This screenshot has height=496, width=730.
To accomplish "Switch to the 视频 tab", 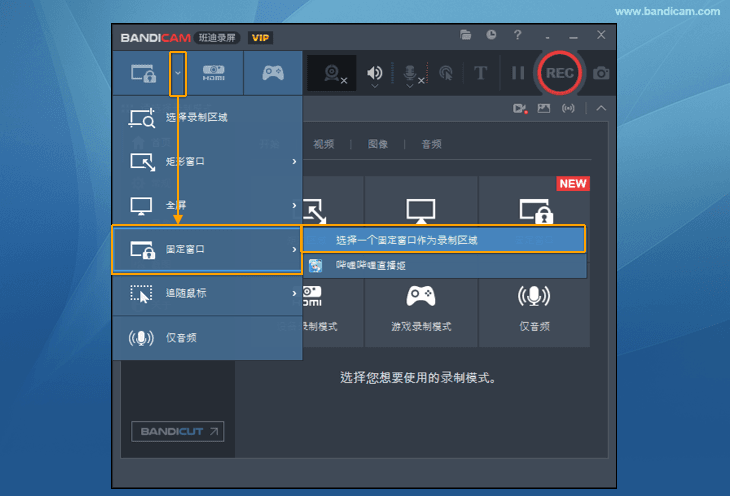I will point(324,144).
